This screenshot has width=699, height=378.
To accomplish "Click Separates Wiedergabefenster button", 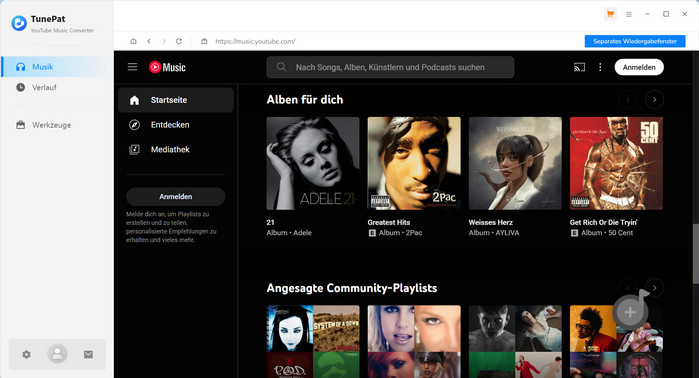I will point(635,41).
